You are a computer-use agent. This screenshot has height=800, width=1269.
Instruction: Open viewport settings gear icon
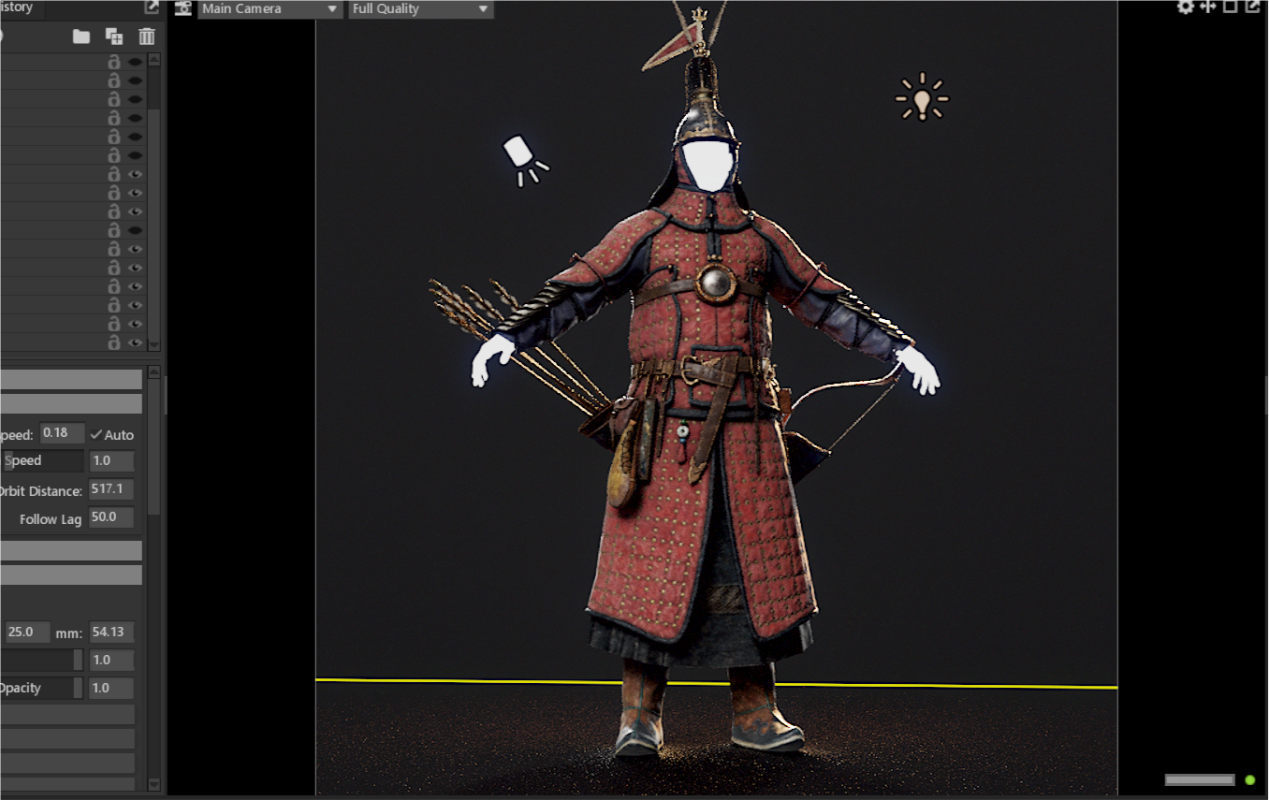coord(1185,7)
